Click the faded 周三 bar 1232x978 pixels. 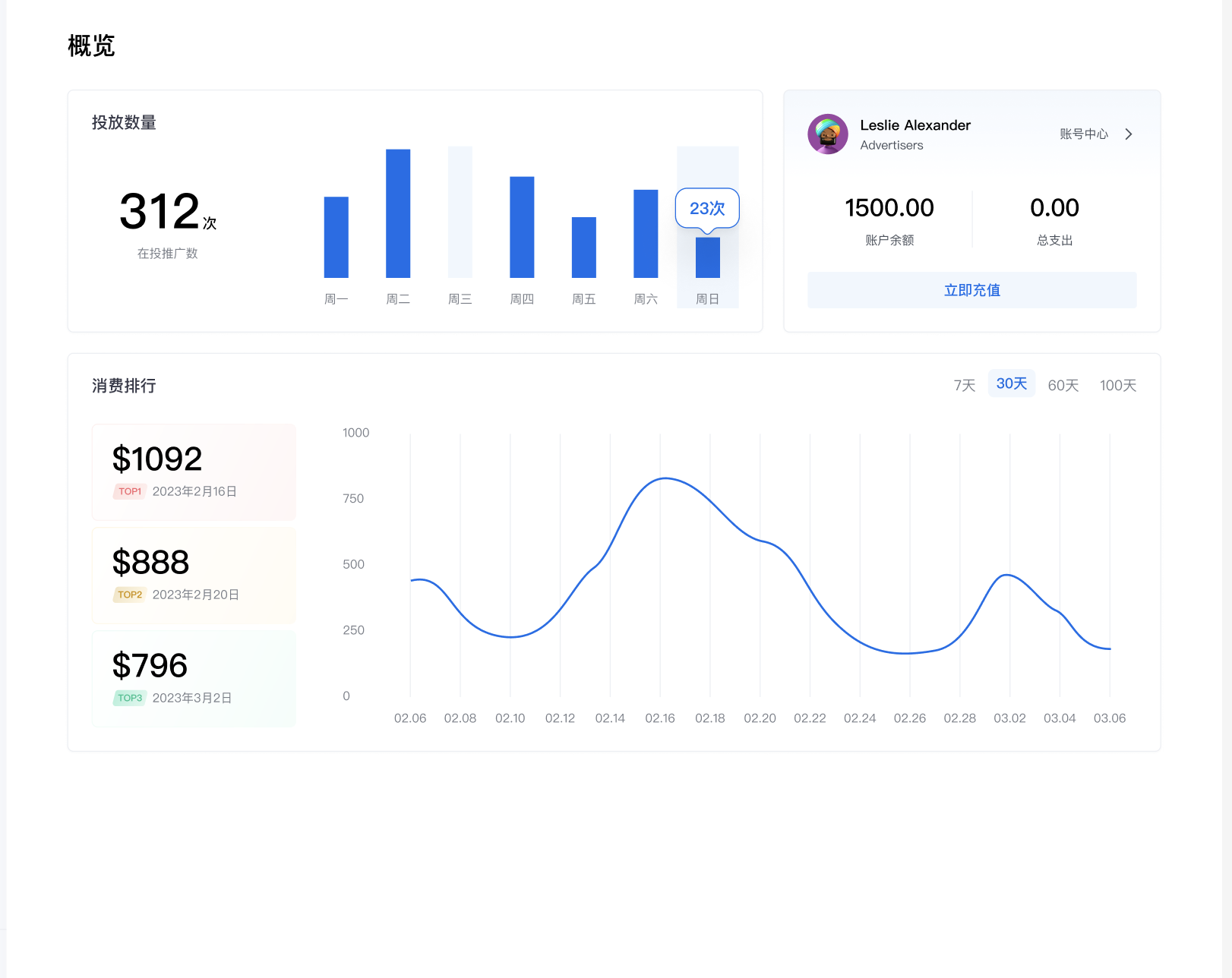tap(460, 212)
